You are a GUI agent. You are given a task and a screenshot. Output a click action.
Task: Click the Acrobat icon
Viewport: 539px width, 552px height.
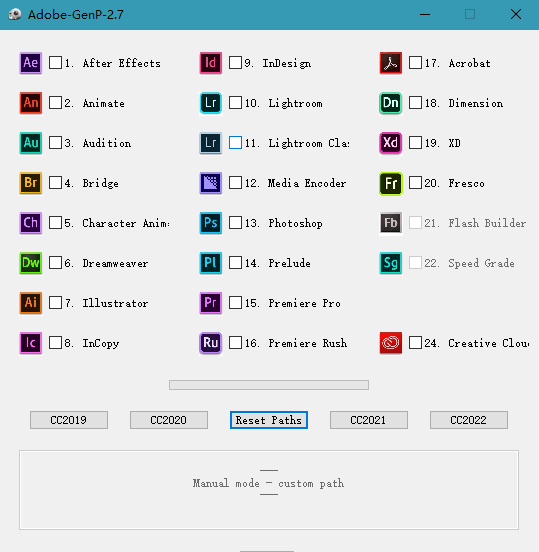391,63
